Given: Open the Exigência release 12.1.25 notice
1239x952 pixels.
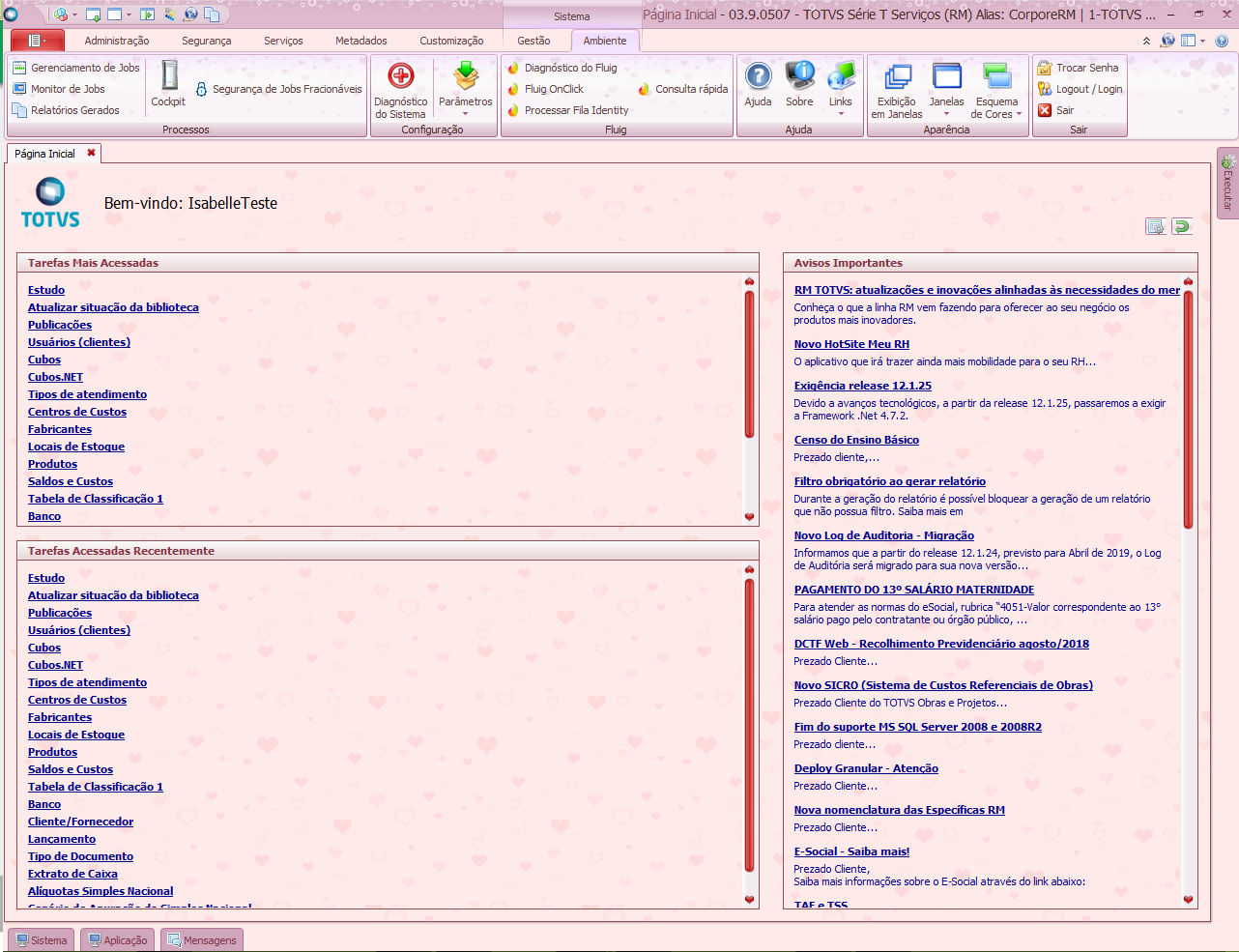Looking at the screenshot, I should (863, 386).
